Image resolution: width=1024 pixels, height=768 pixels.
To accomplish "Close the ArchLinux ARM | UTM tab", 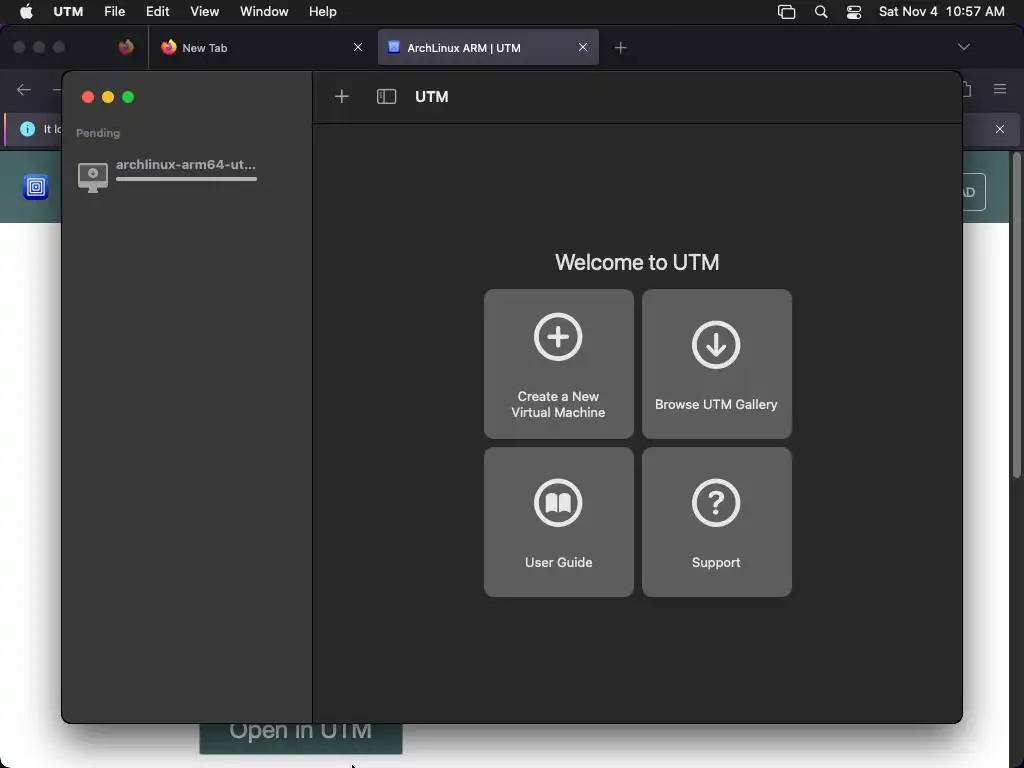I will click(583, 47).
